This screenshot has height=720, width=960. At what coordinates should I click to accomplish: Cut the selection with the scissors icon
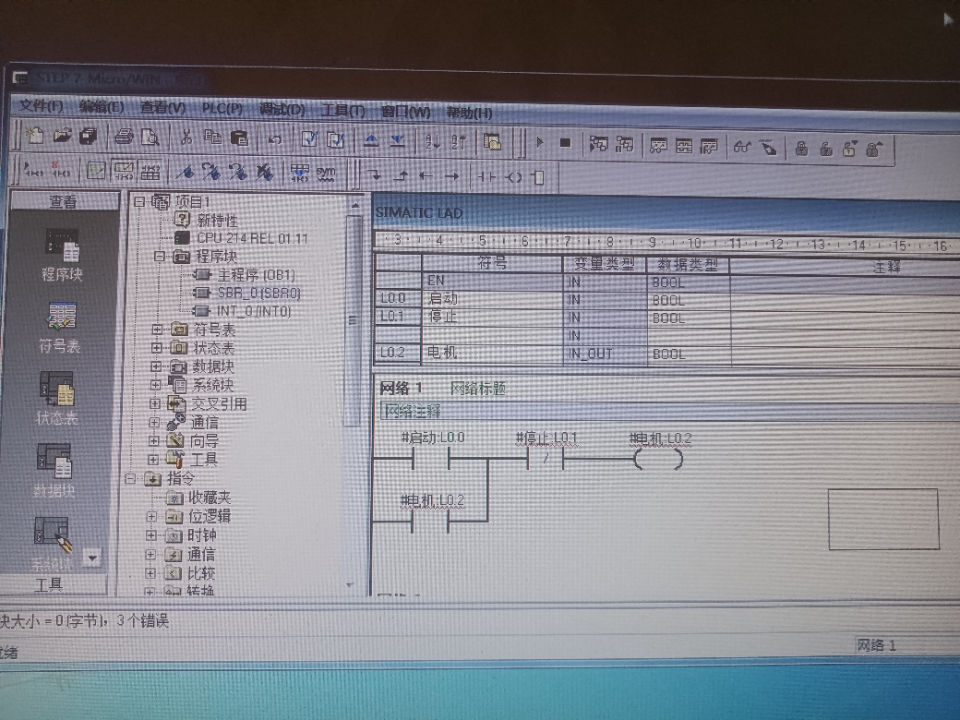click(186, 138)
